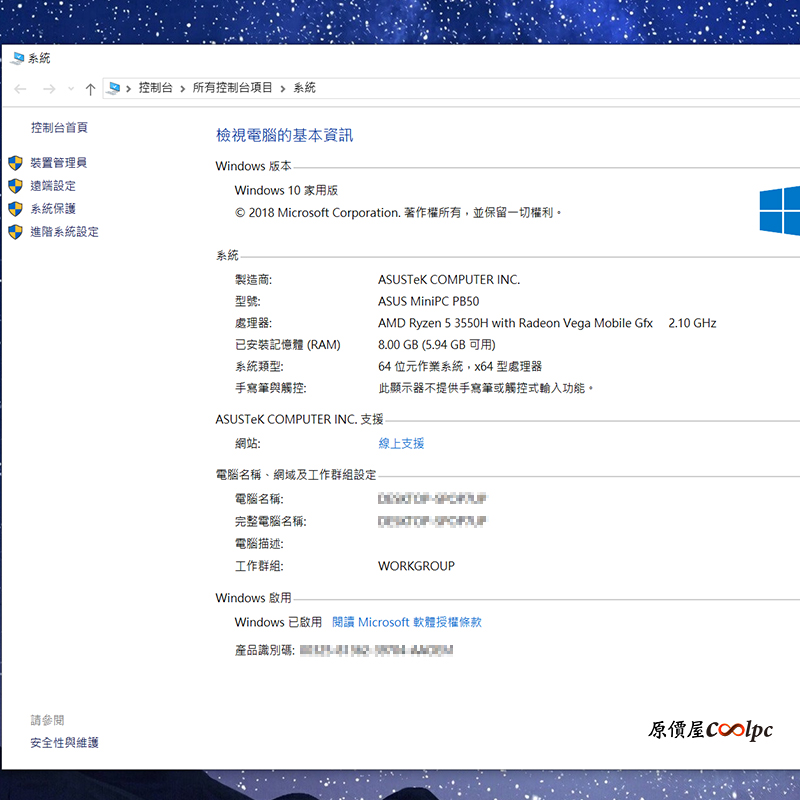Click the shield icon beside 系統保護
The width and height of the screenshot is (800, 800).
[15, 209]
